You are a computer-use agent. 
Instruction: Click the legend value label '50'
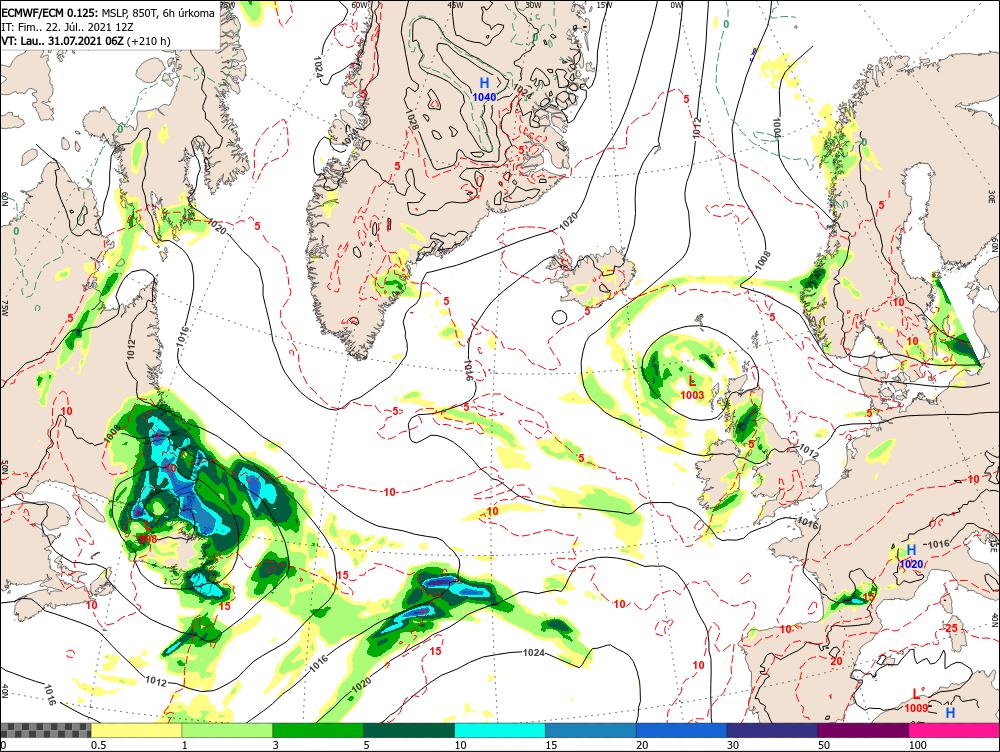(824, 745)
